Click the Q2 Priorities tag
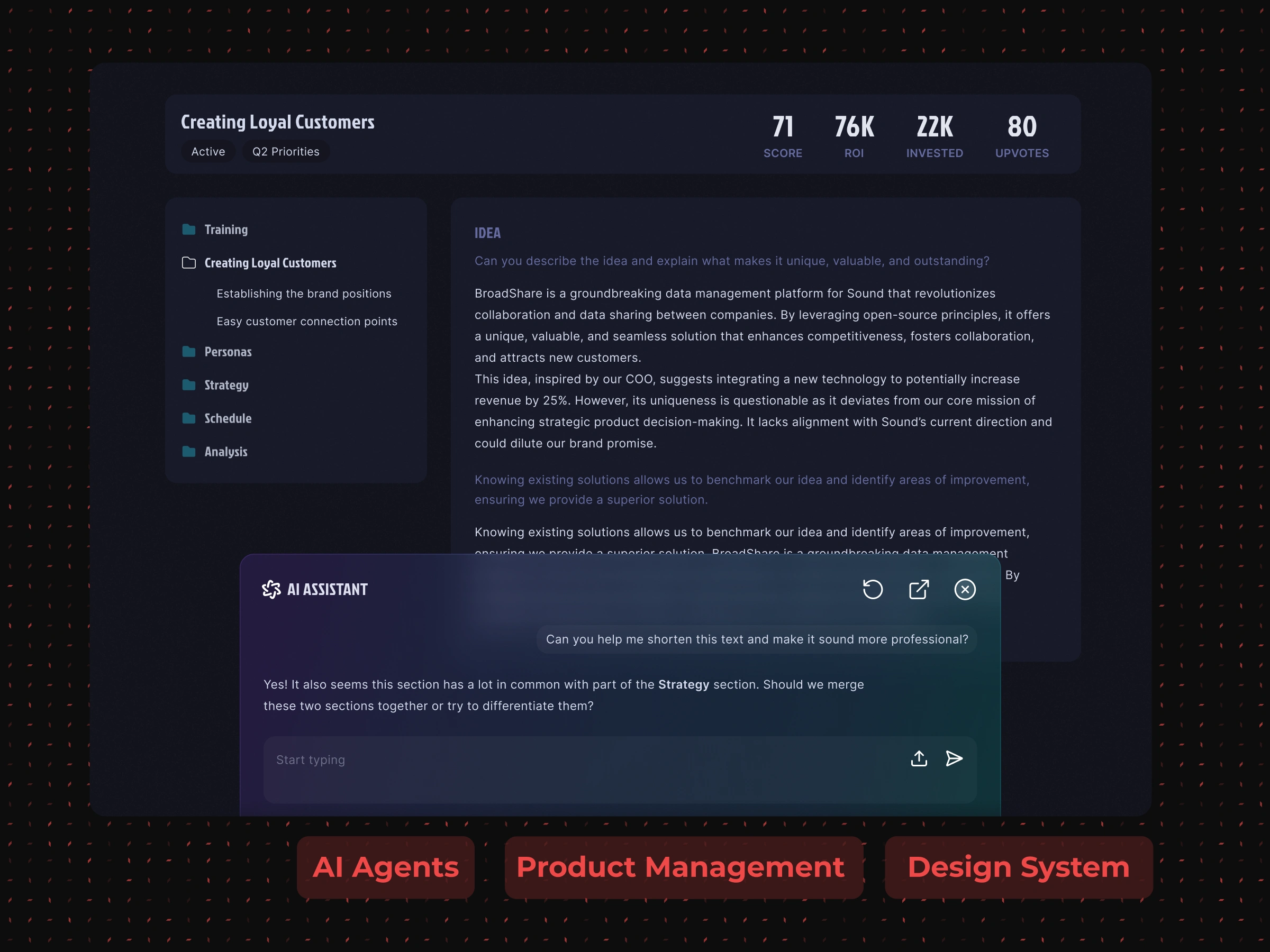Viewport: 1270px width, 952px height. click(286, 151)
